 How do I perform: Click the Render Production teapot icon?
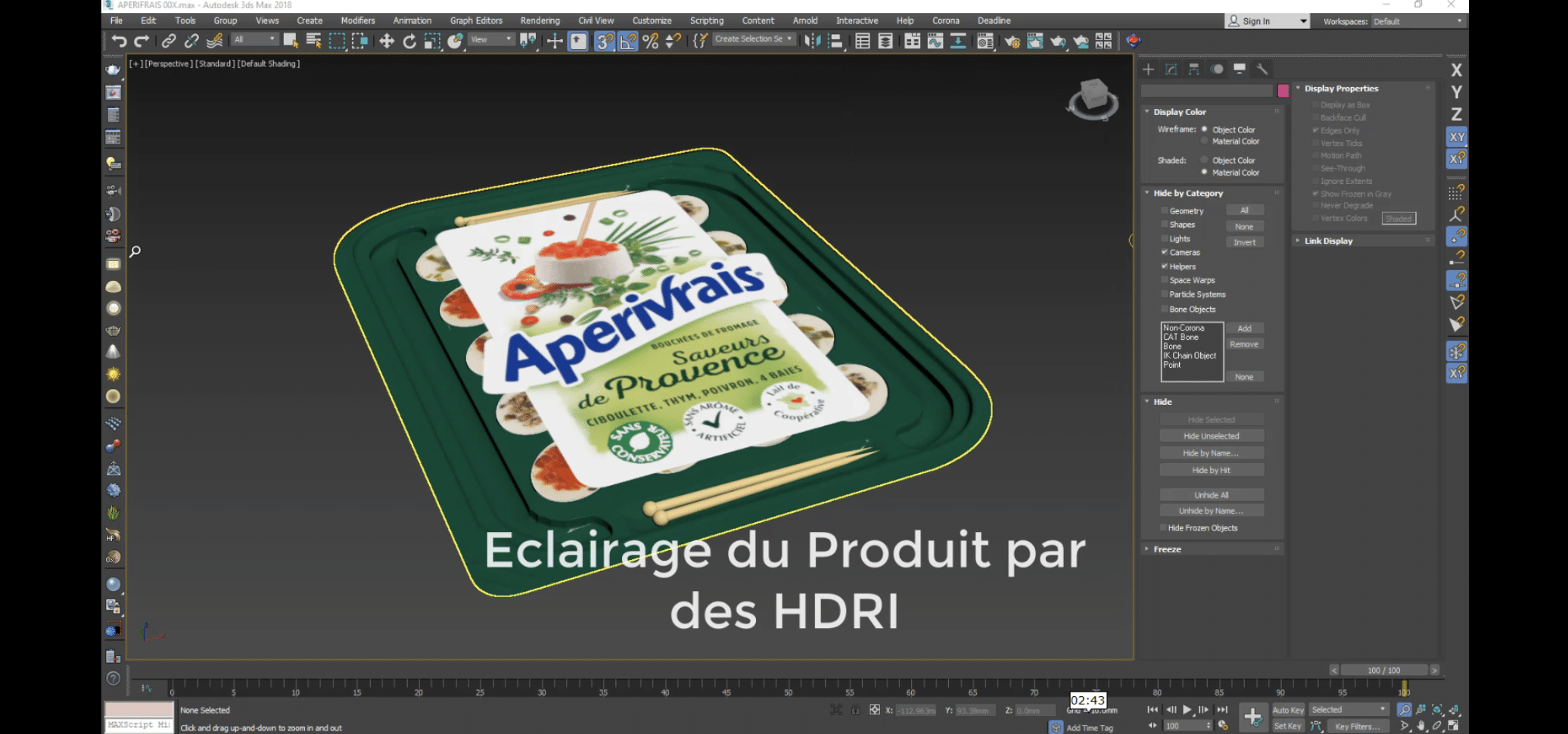coord(1058,41)
